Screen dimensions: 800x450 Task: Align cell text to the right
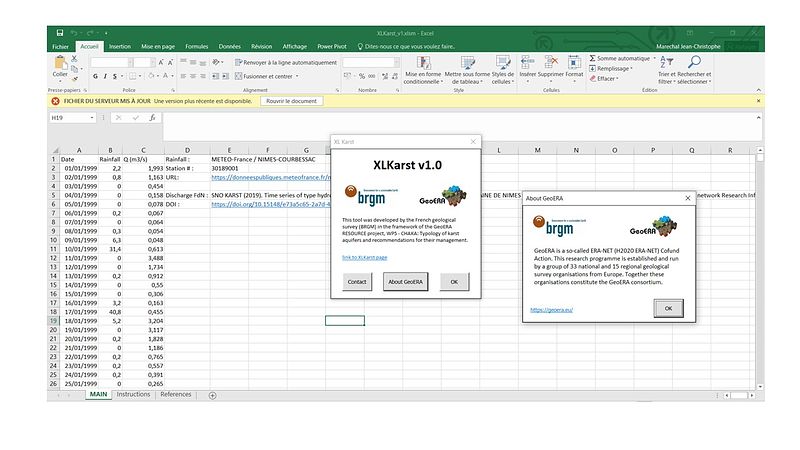[x=203, y=76]
